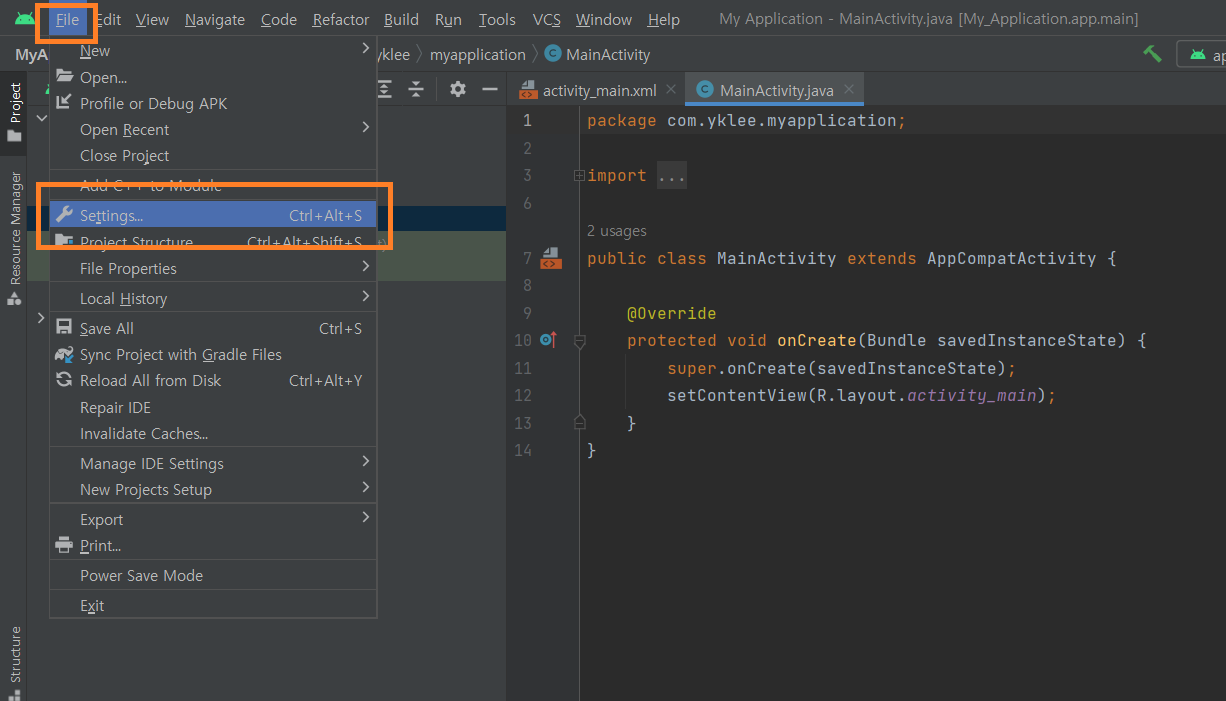Hide the Project panel with minus icon
This screenshot has height=701, width=1226.
click(x=490, y=89)
